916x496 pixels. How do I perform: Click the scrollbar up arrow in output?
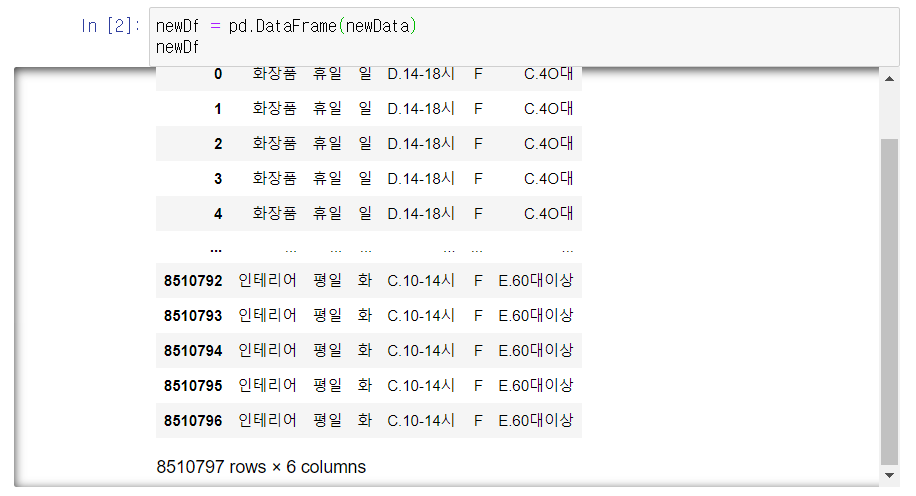[889, 78]
